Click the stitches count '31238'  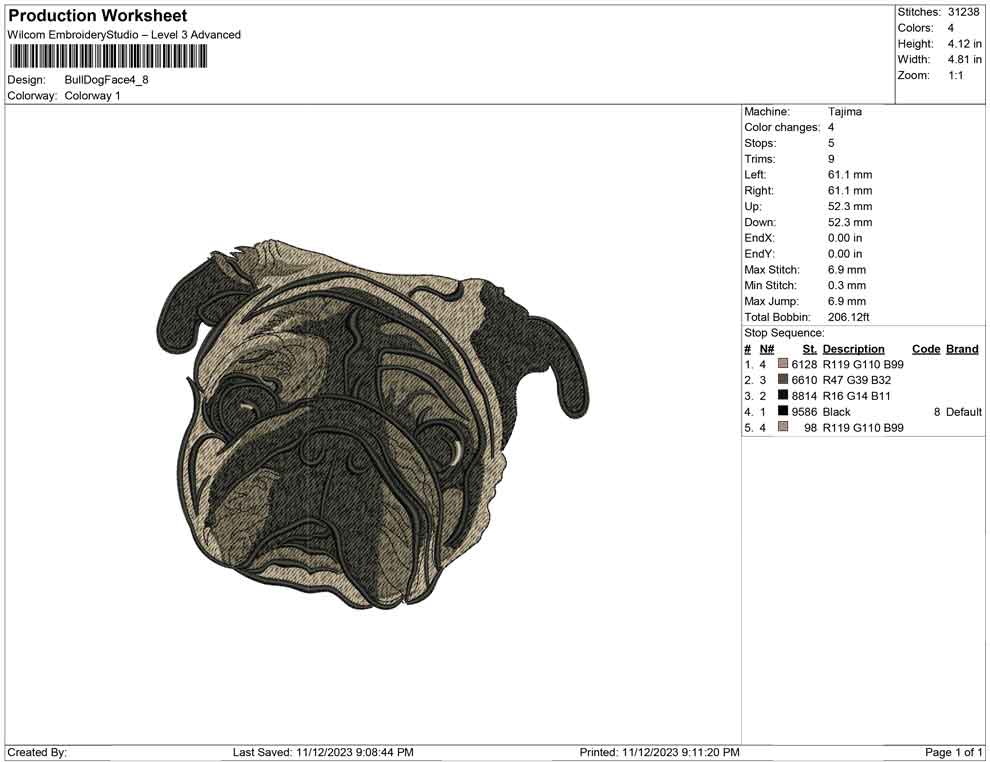coord(963,12)
